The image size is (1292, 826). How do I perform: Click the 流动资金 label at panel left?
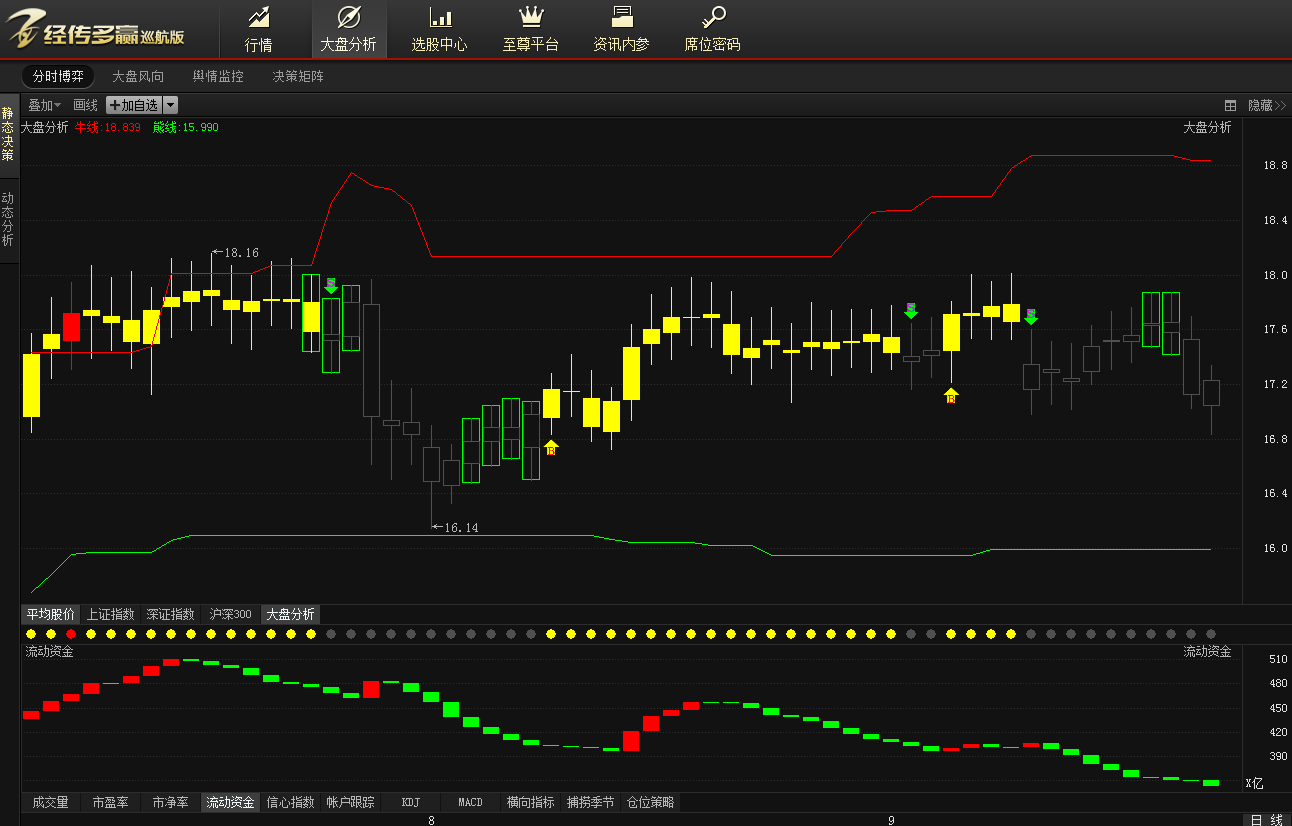pyautogui.click(x=49, y=651)
